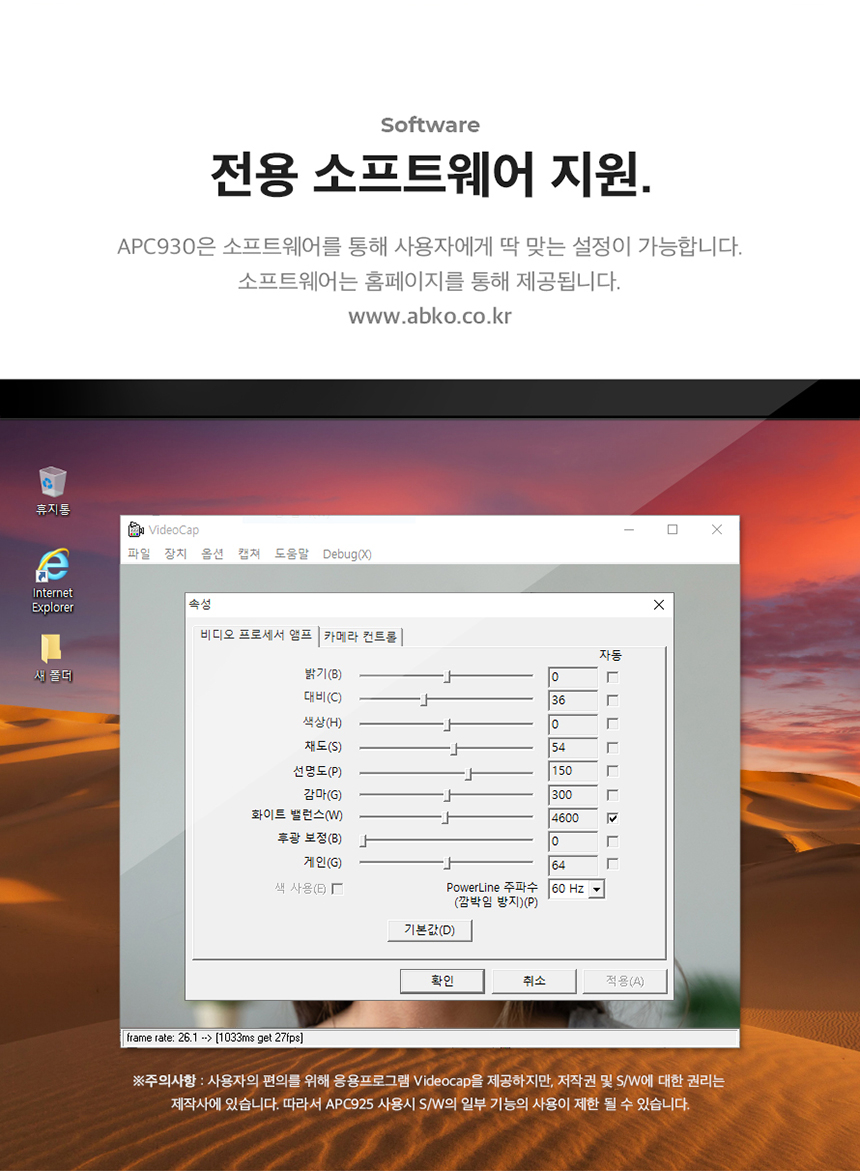Click the 감마(G) gamma slider handle
The width and height of the screenshot is (860, 1171).
point(447,795)
